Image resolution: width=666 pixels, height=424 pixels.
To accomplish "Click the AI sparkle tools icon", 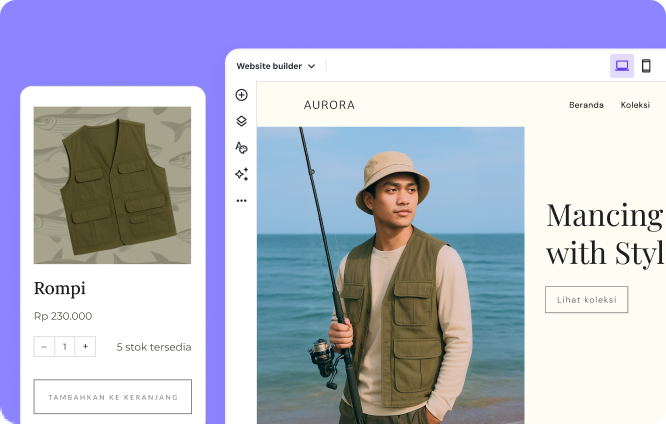I will pos(241,174).
